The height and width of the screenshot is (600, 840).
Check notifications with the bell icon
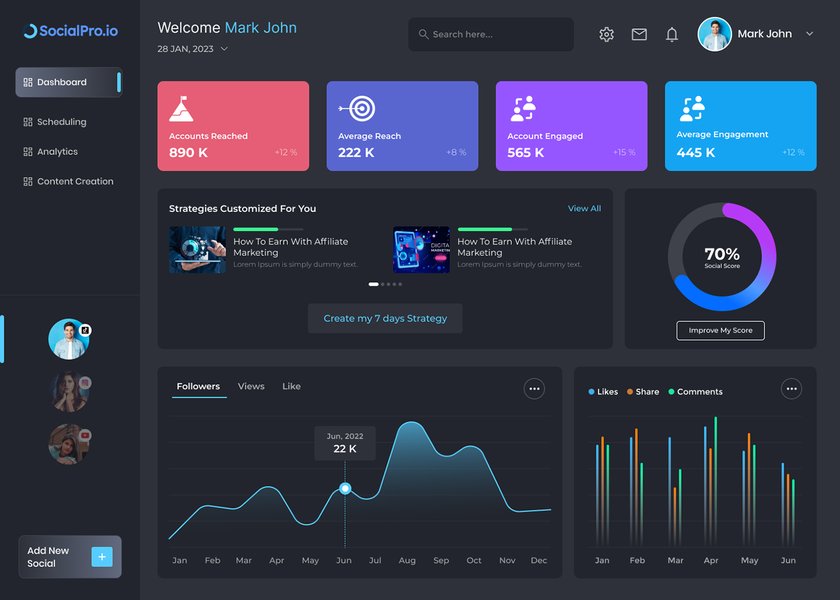click(x=672, y=34)
